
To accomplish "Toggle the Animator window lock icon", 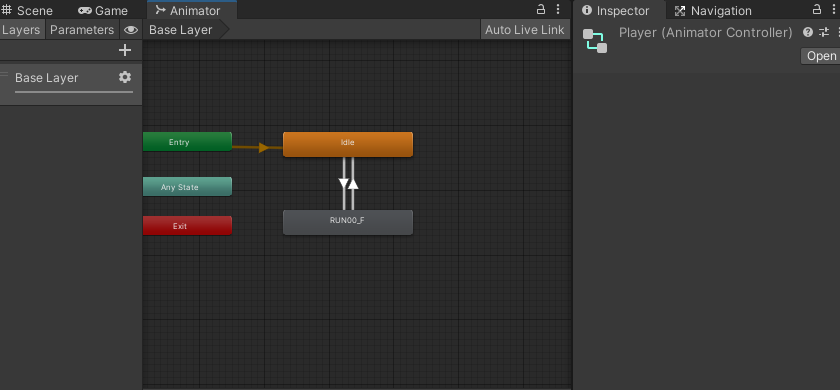I will click(x=541, y=9).
